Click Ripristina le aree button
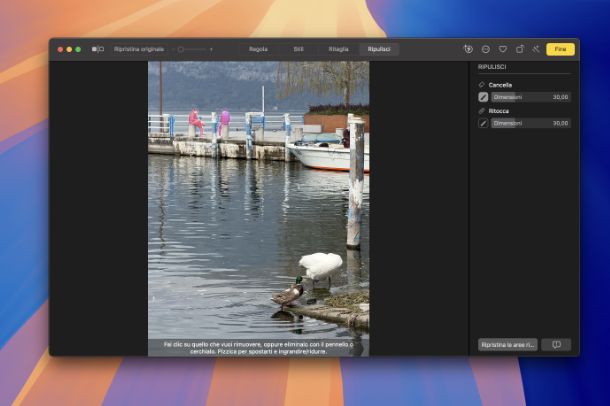 coord(508,345)
